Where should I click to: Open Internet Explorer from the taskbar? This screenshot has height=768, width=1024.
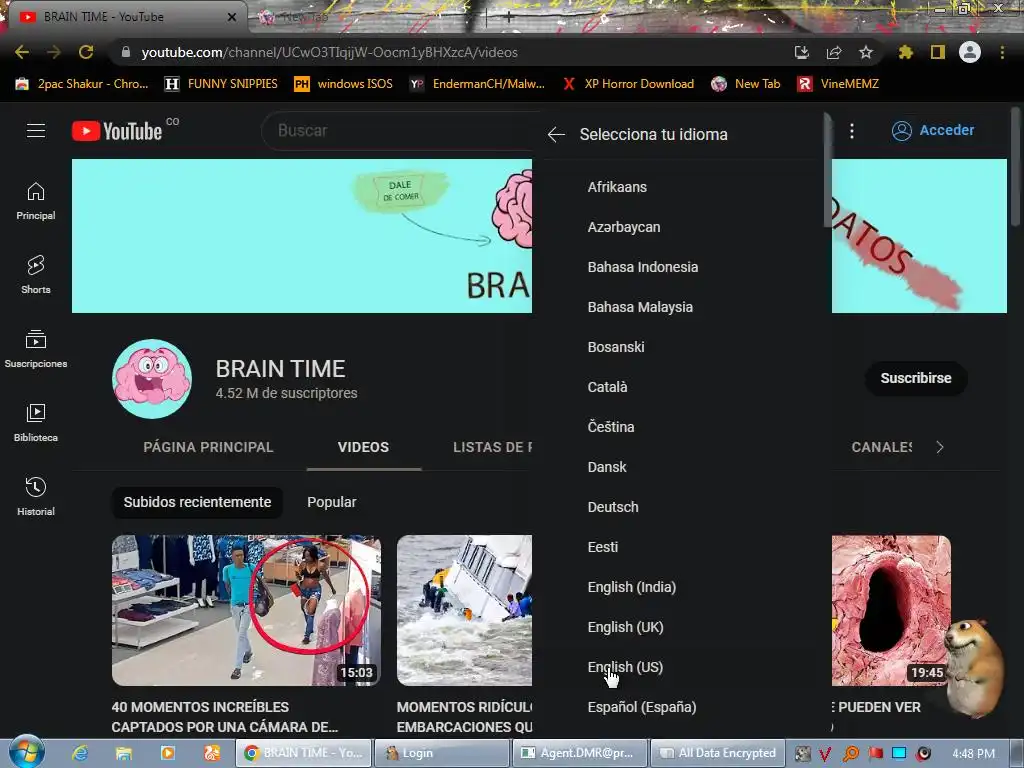pos(80,753)
